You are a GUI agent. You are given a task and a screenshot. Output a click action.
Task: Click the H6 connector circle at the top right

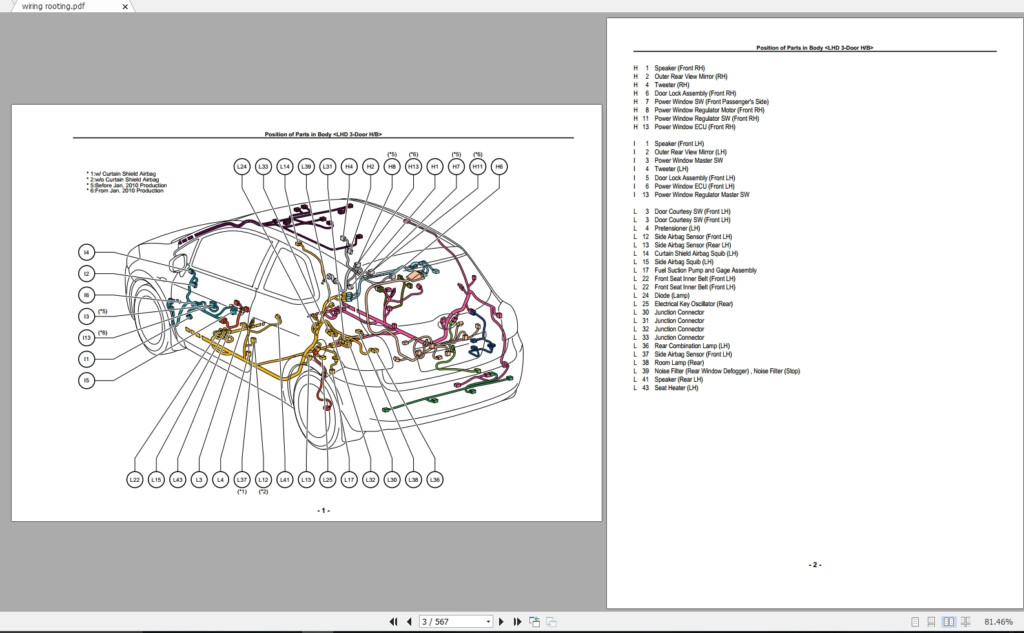[499, 167]
